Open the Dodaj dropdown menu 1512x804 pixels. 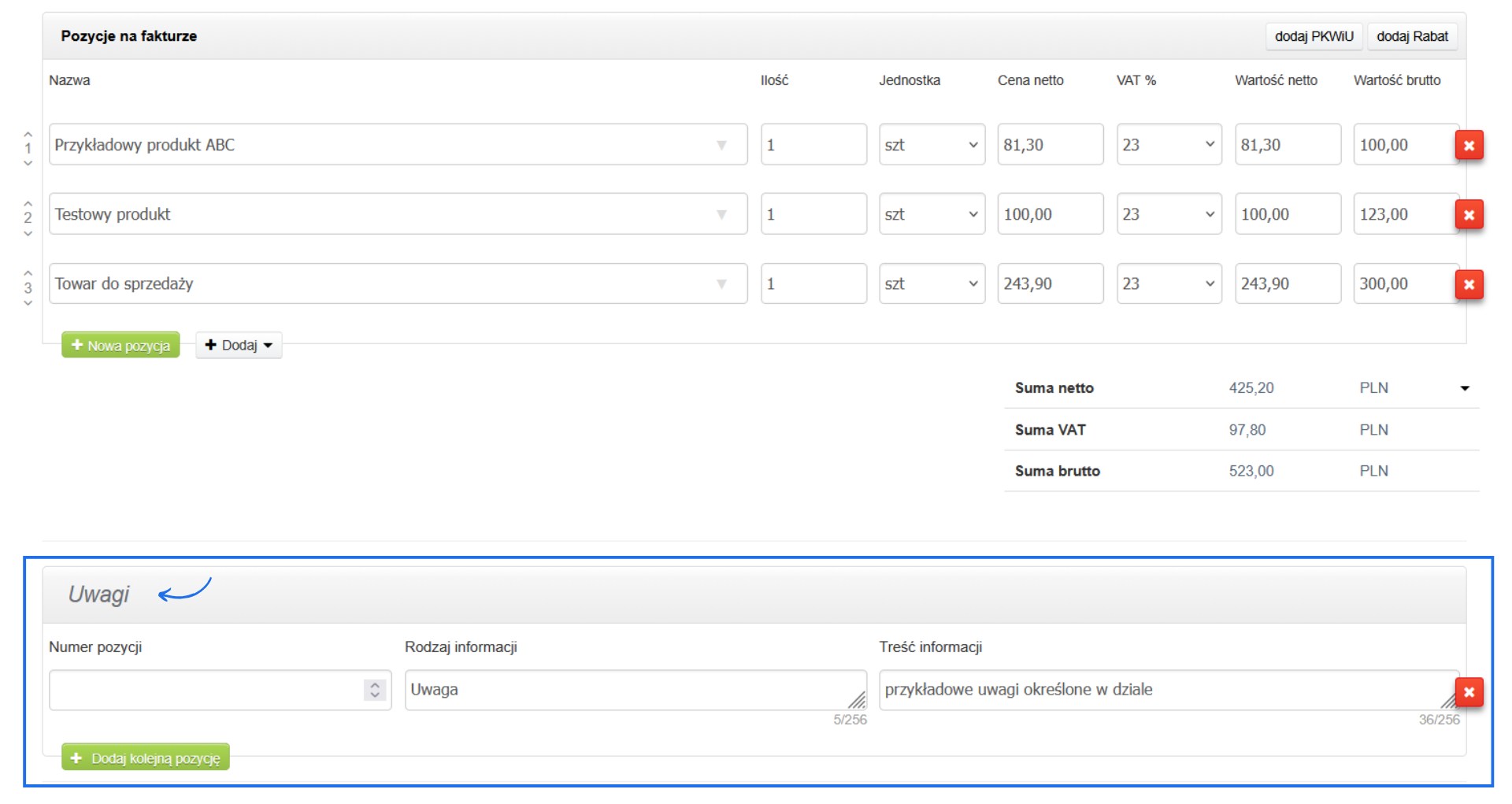tap(239, 345)
